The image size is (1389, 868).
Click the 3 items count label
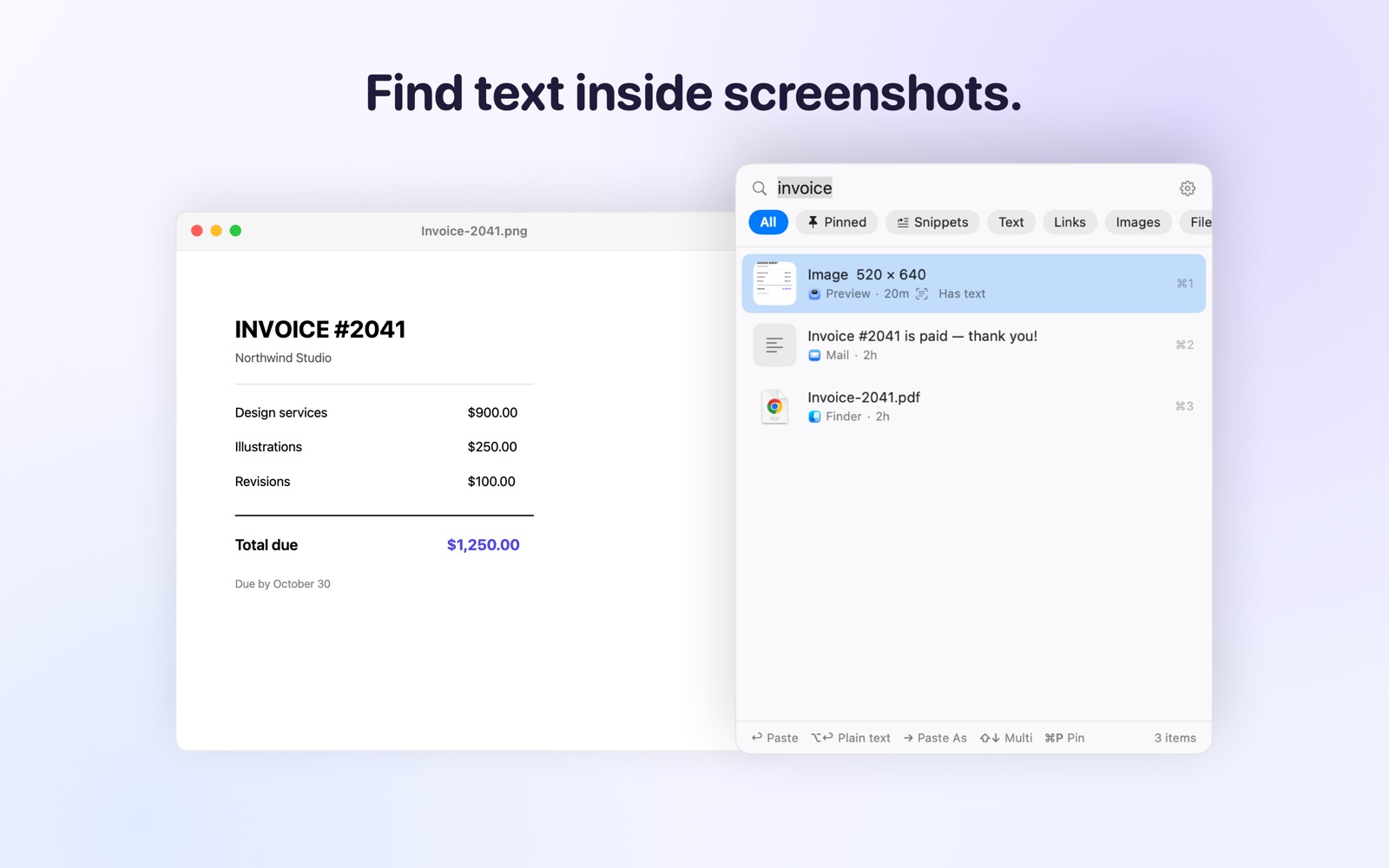tap(1175, 738)
